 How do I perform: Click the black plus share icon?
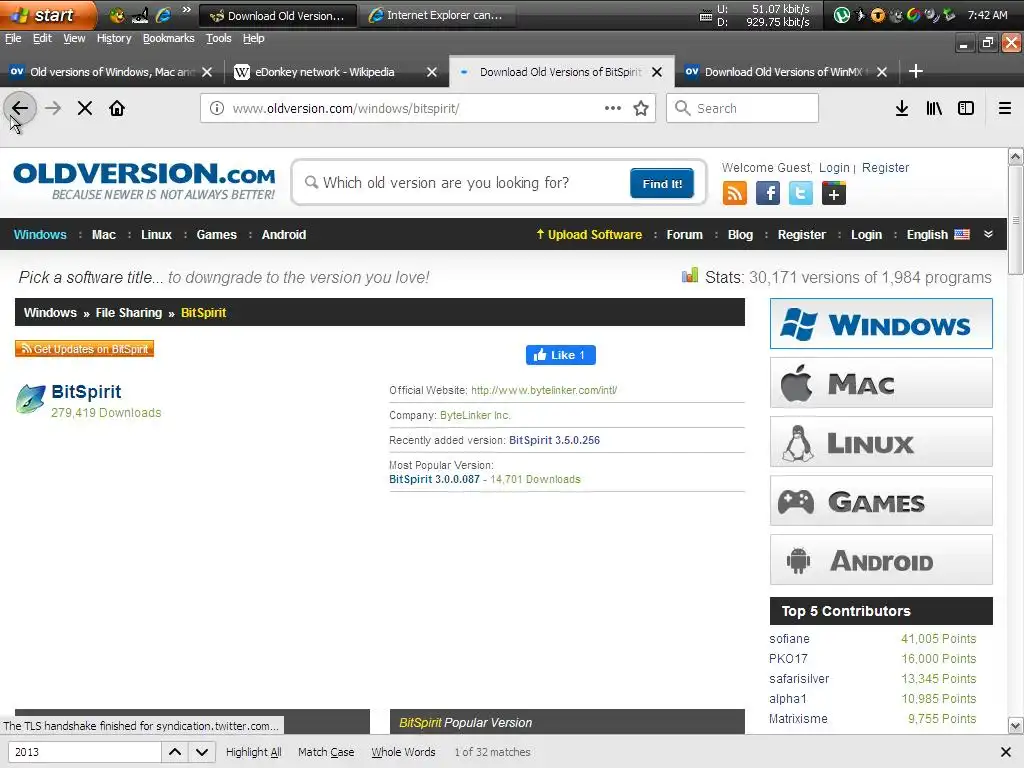833,193
